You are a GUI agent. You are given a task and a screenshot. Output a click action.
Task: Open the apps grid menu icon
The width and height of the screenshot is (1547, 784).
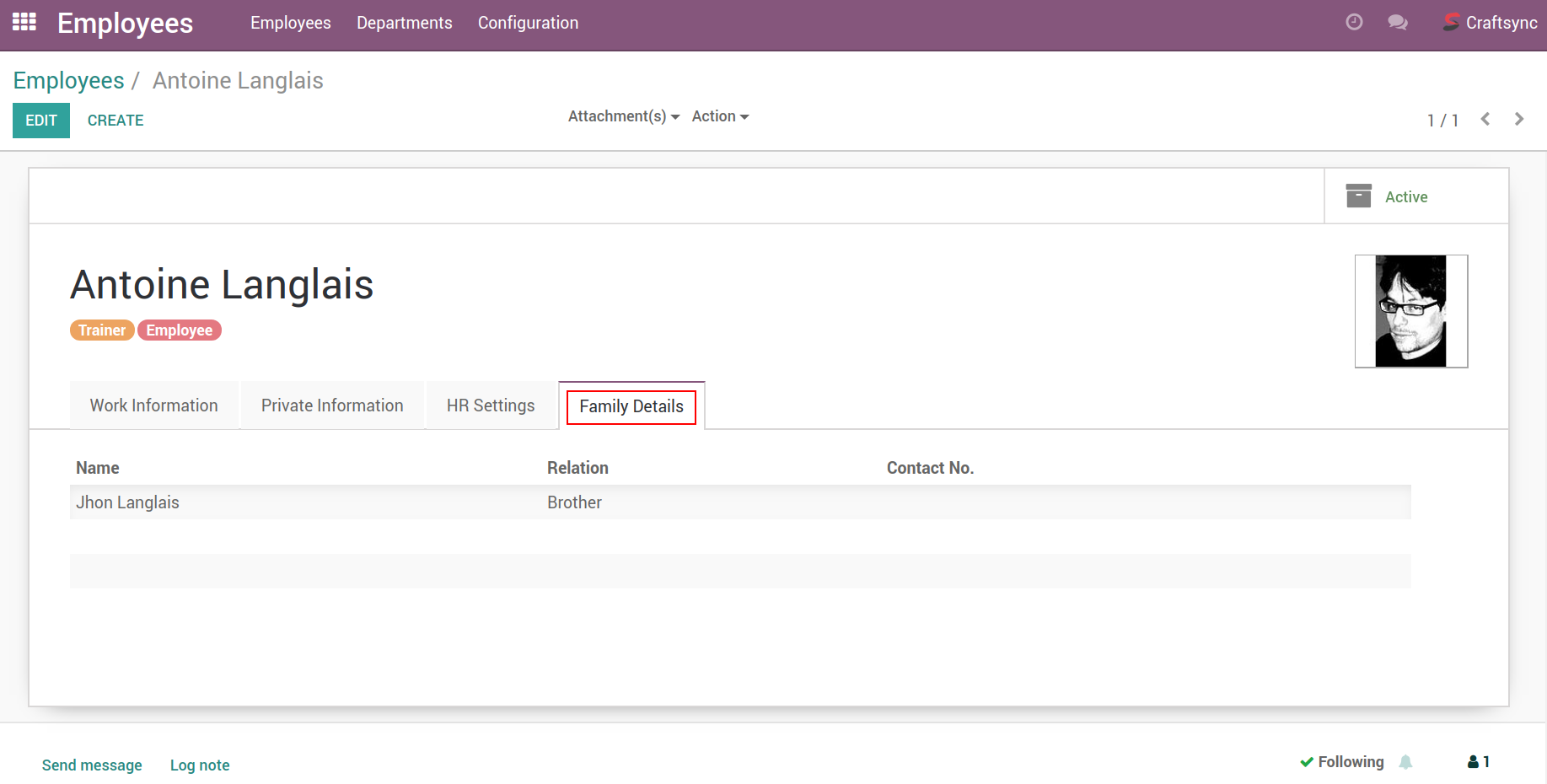[x=24, y=22]
